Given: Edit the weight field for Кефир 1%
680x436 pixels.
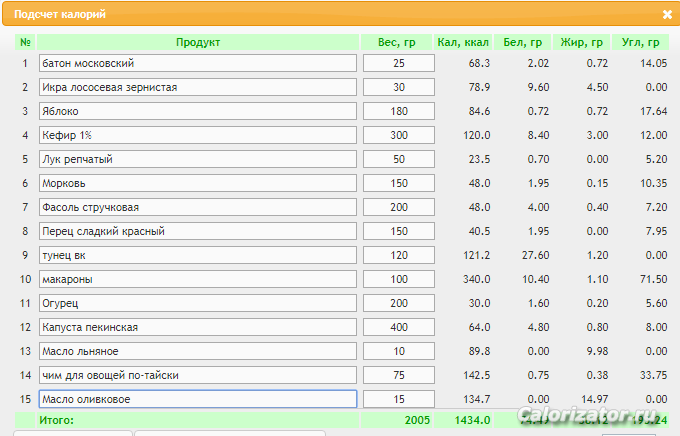Looking at the screenshot, I should [398, 135].
